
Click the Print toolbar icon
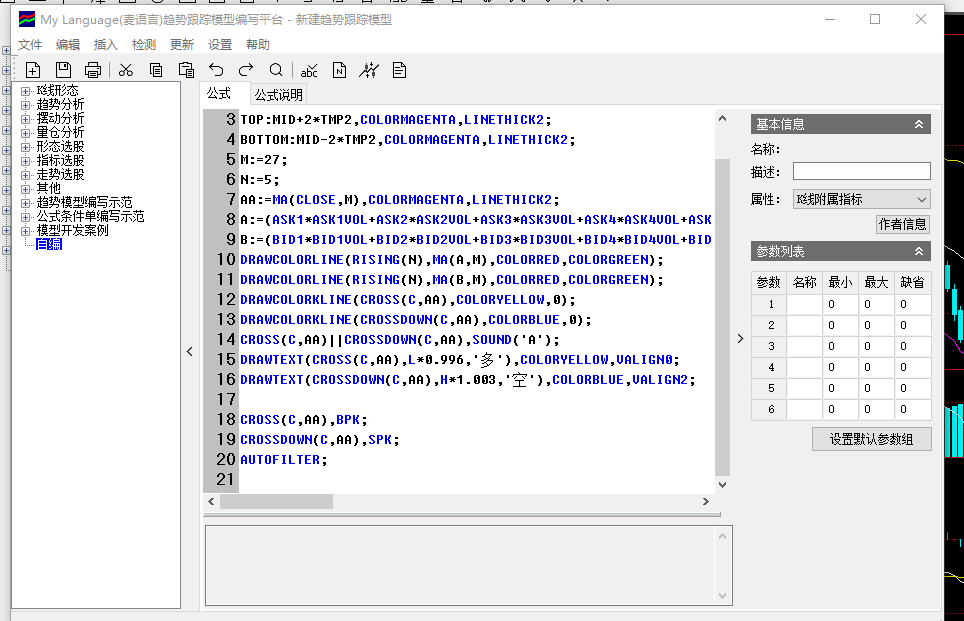tap(93, 70)
